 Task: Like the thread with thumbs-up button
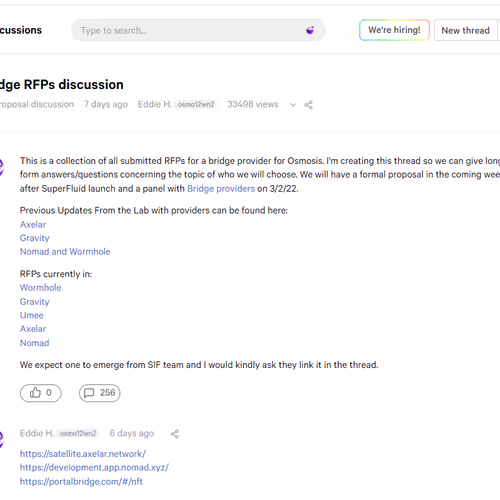(41, 393)
